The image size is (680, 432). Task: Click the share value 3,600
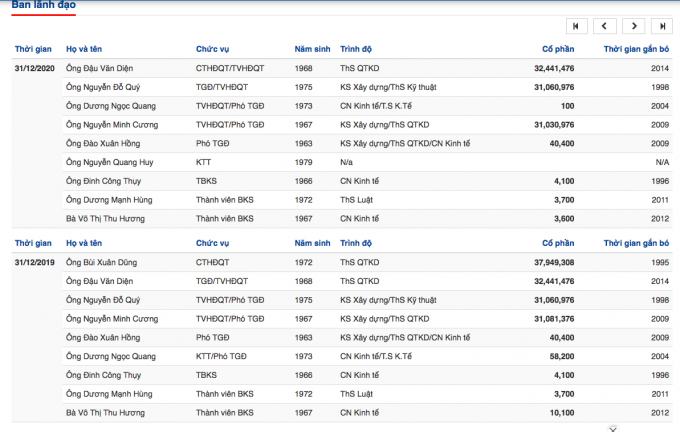564,219
